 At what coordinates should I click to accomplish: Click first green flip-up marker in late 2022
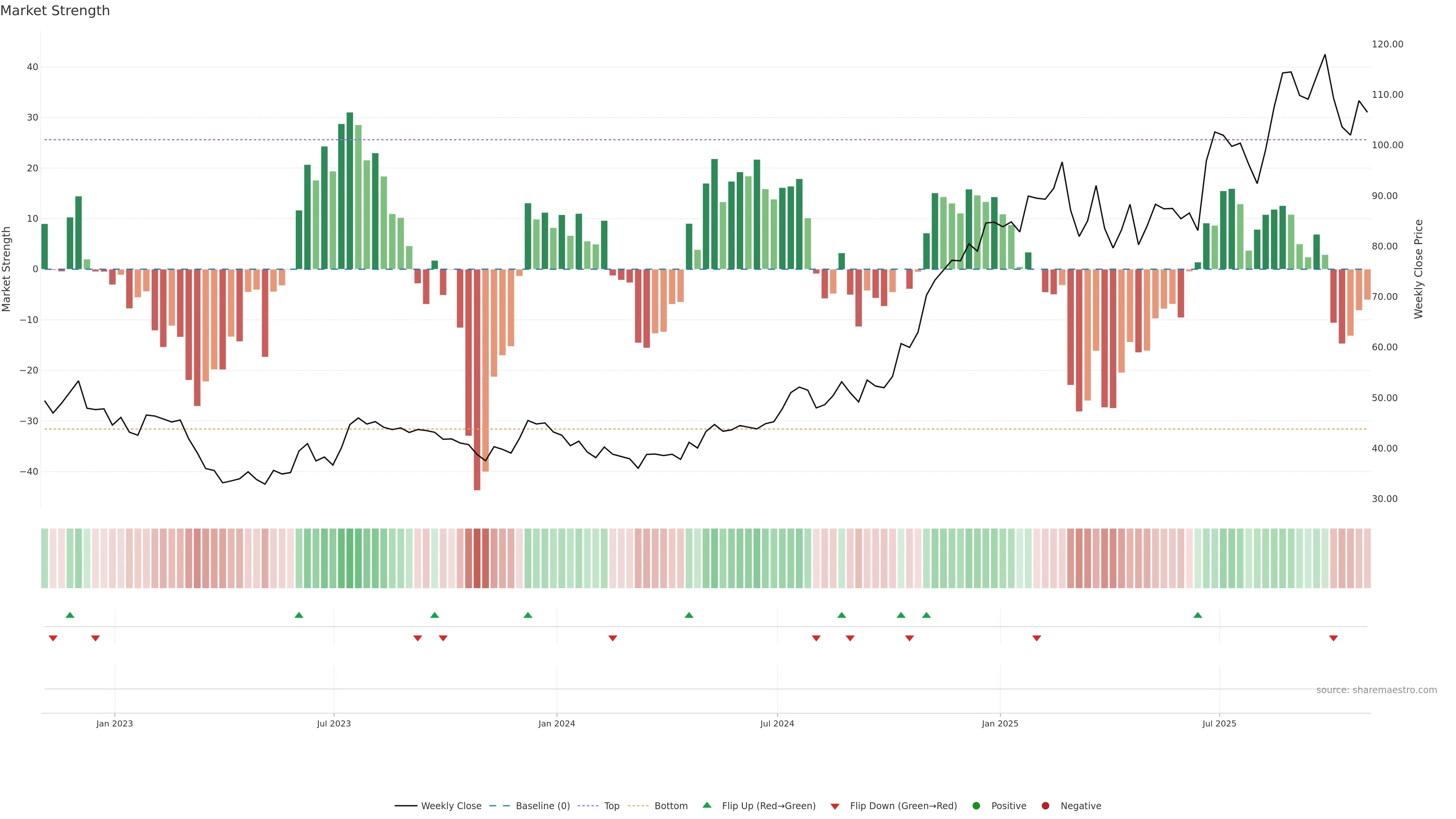click(70, 615)
